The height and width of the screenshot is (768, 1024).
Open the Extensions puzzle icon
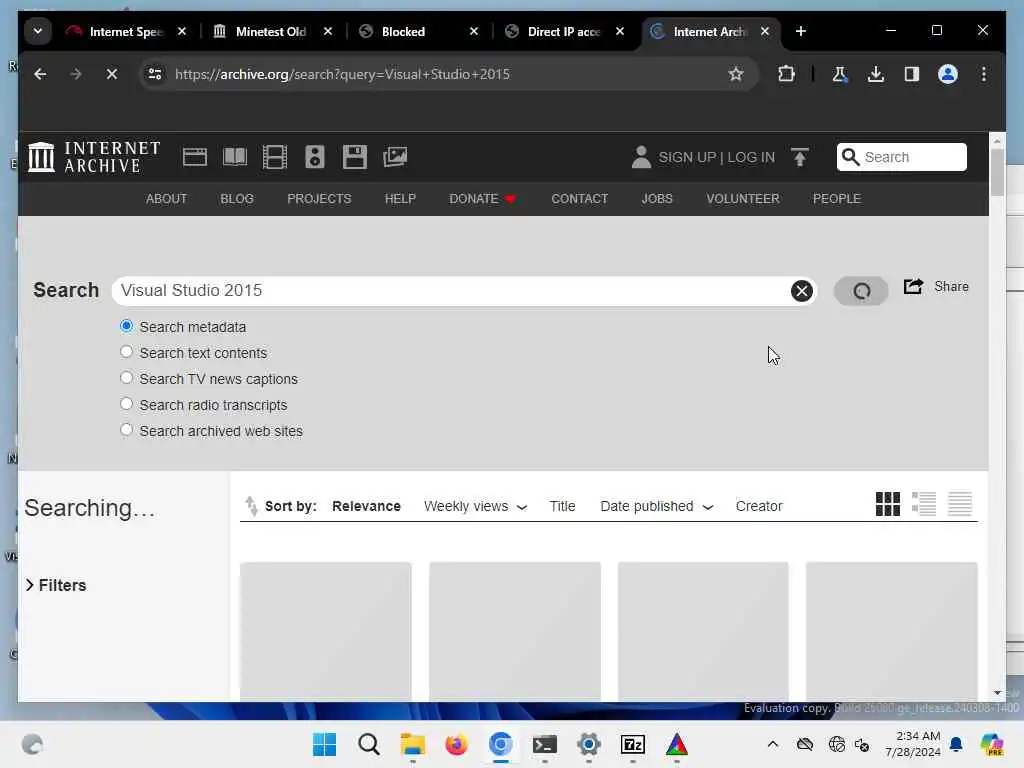pos(786,74)
